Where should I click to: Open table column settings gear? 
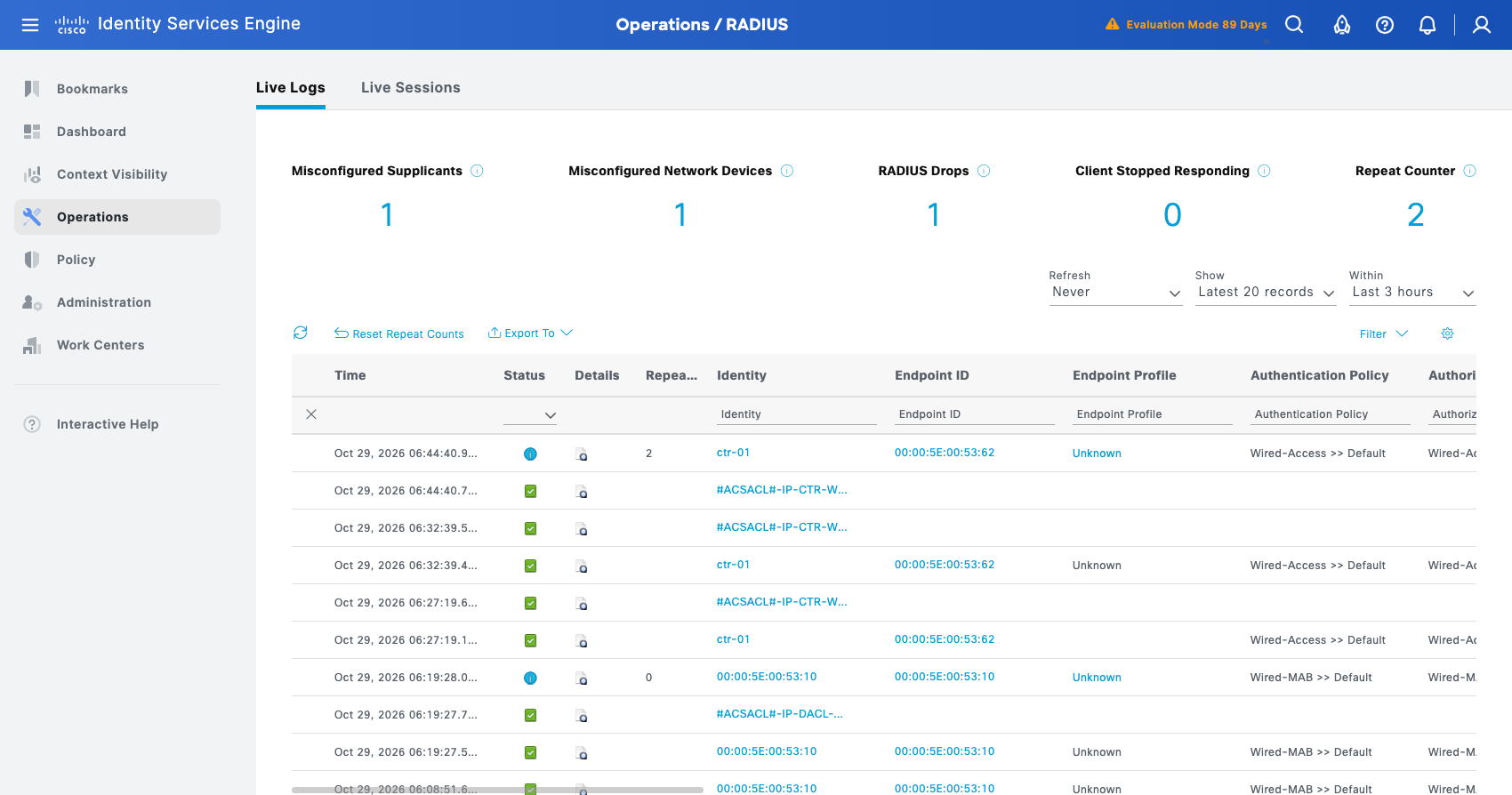pos(1447,333)
